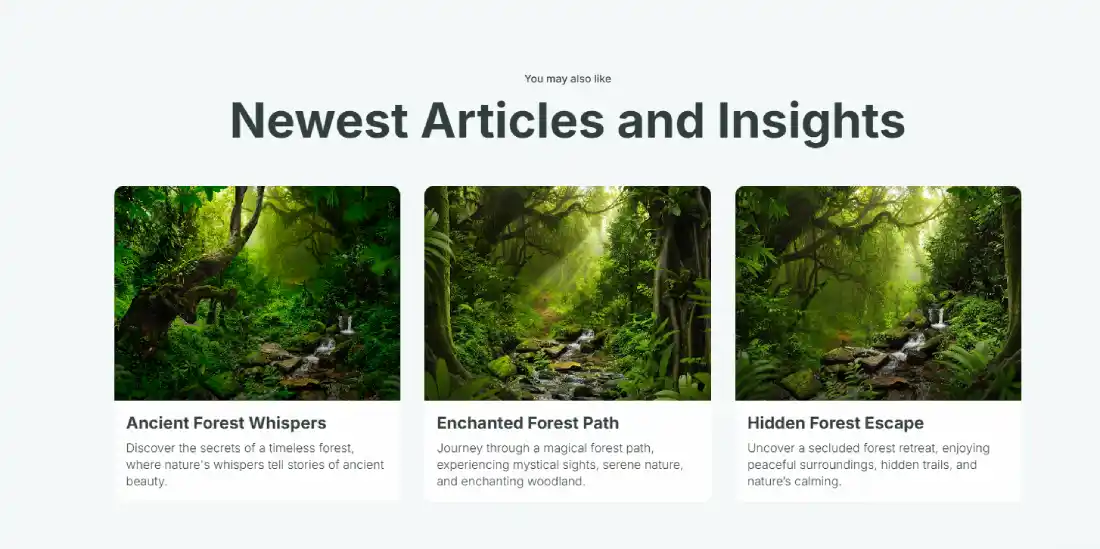Click the 'You may also like' label
Image resolution: width=1100 pixels, height=549 pixels.
pos(568,79)
